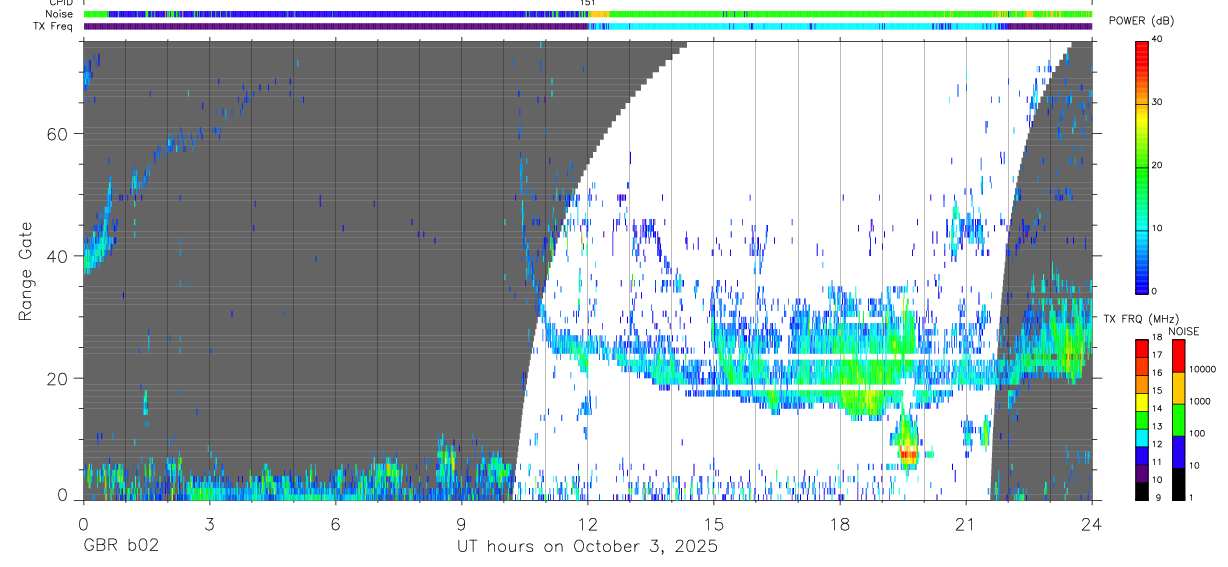Click the red high-power echo near 19.5 UT
1228x567 pixels.
907,454
